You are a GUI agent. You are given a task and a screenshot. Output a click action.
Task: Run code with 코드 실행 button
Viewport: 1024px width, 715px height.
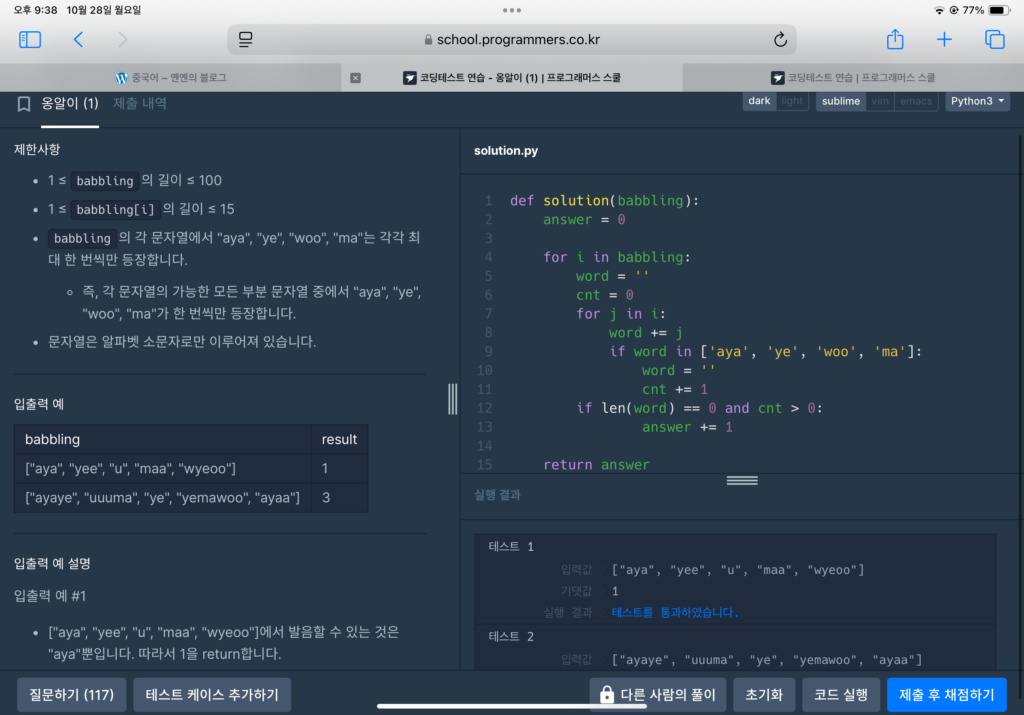coord(840,694)
